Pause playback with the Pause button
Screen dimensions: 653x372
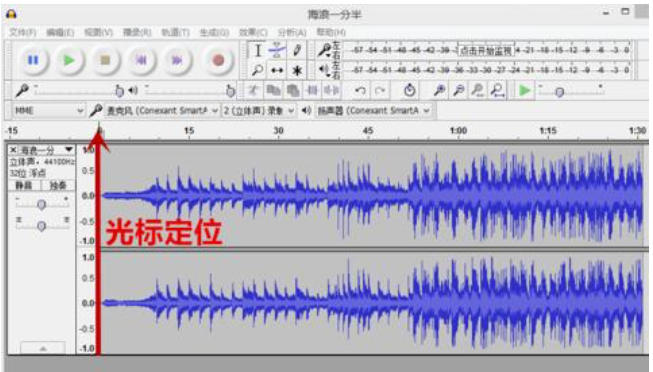pyautogui.click(x=33, y=60)
